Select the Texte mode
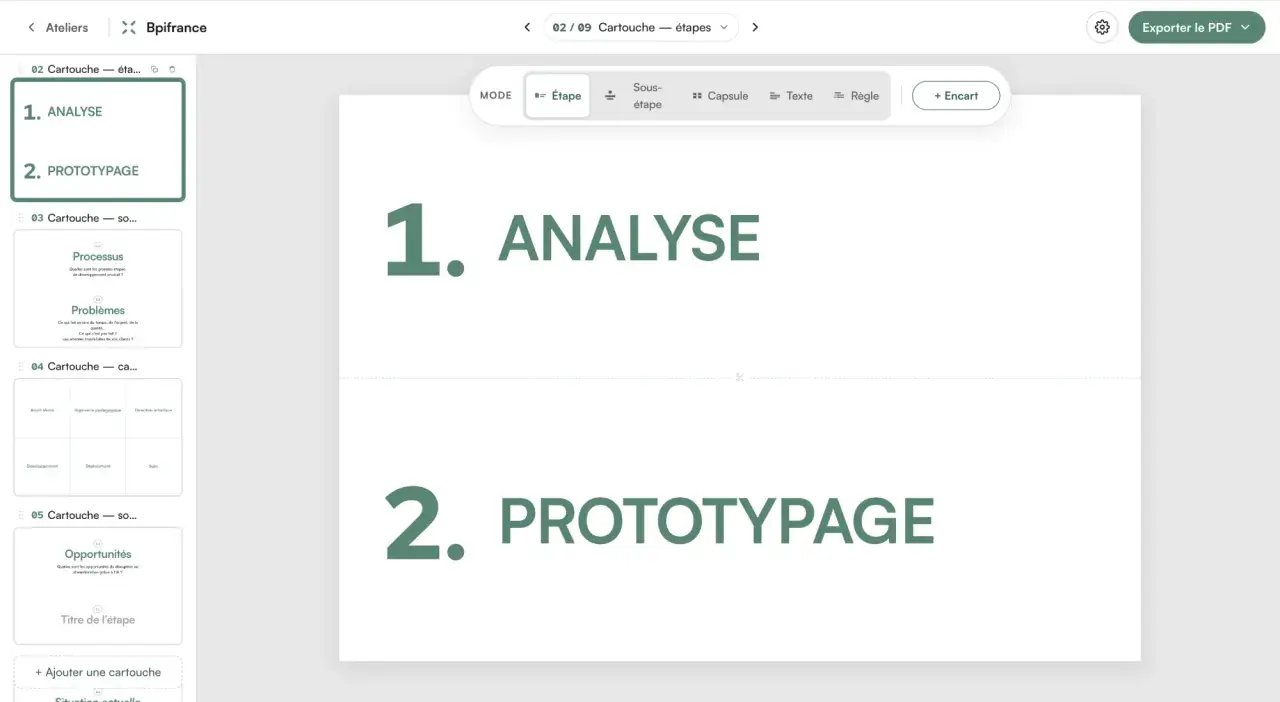This screenshot has width=1280, height=702. tap(791, 96)
